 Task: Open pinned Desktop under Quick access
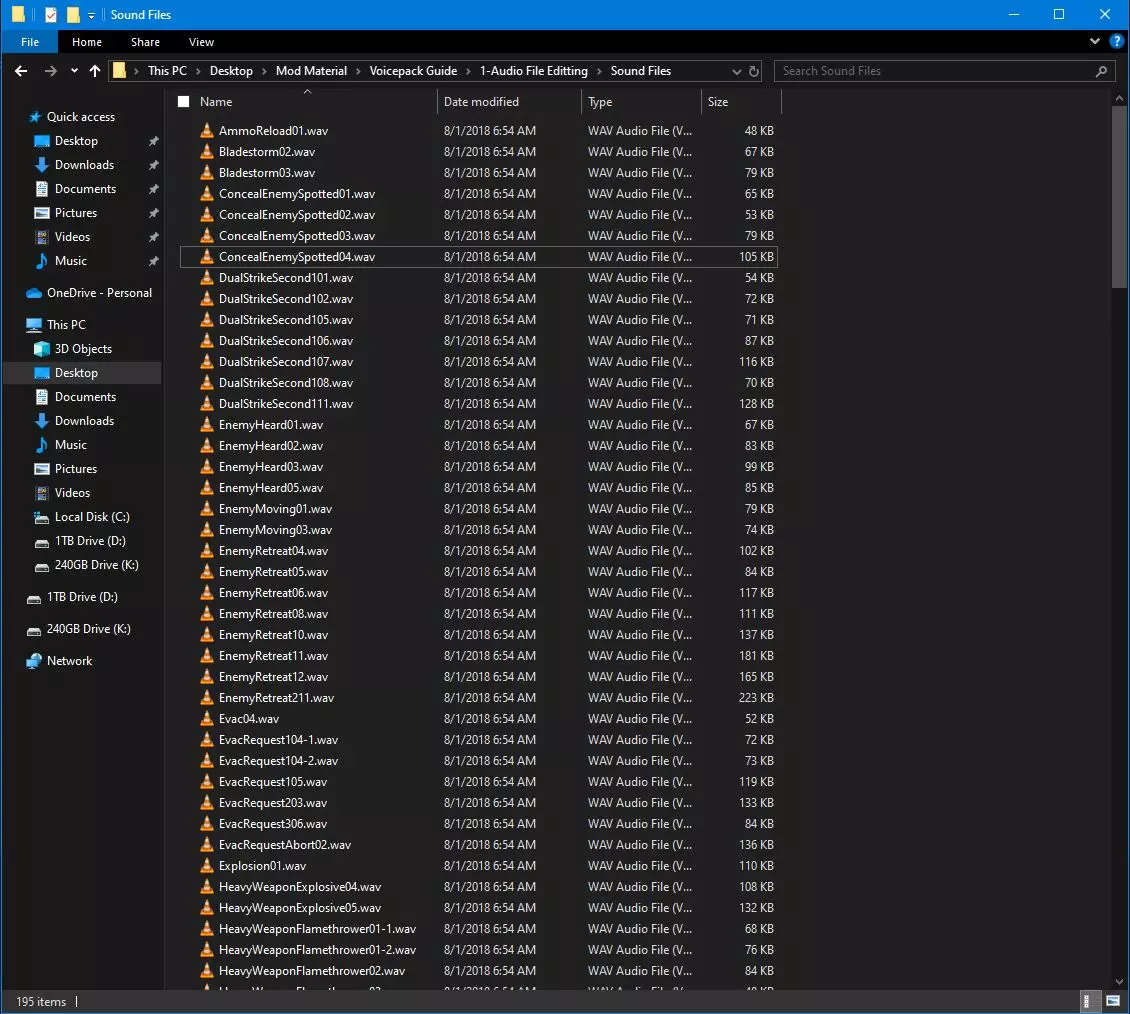[76, 141]
